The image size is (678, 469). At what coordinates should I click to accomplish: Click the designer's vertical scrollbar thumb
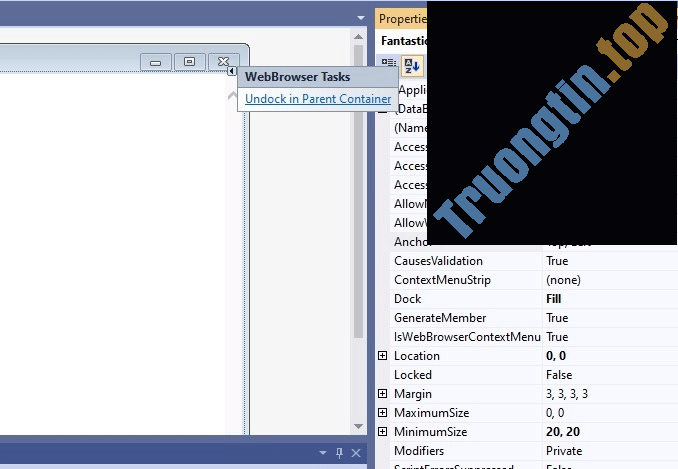[359, 200]
